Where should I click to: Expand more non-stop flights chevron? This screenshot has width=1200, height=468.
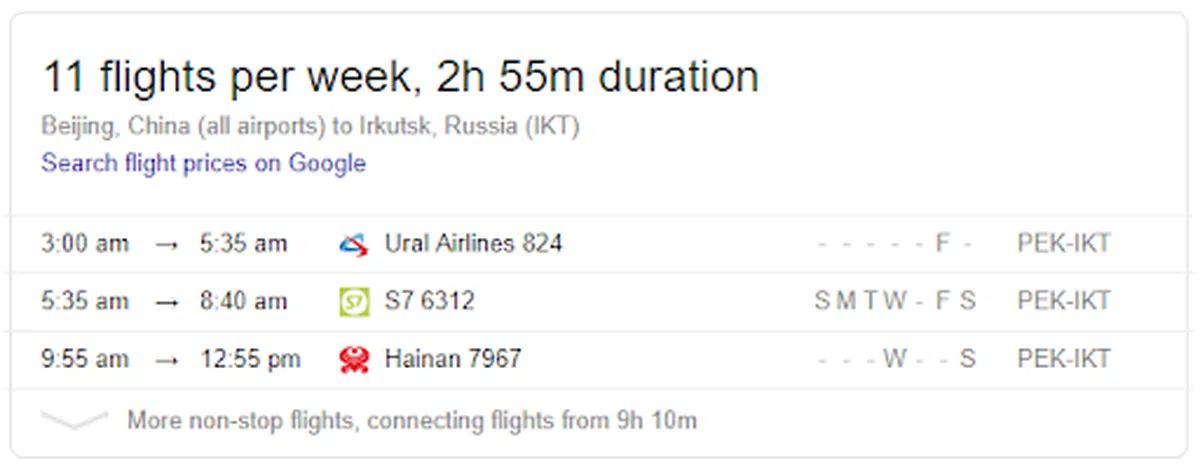click(x=74, y=421)
